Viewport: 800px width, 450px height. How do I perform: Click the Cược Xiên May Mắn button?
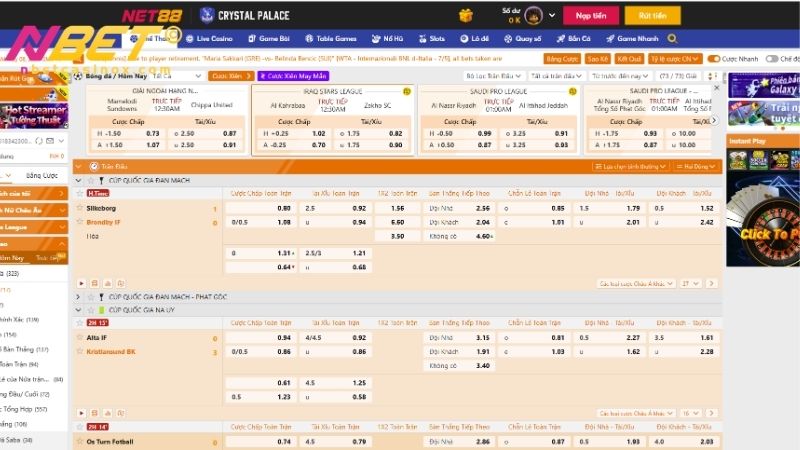pos(293,76)
